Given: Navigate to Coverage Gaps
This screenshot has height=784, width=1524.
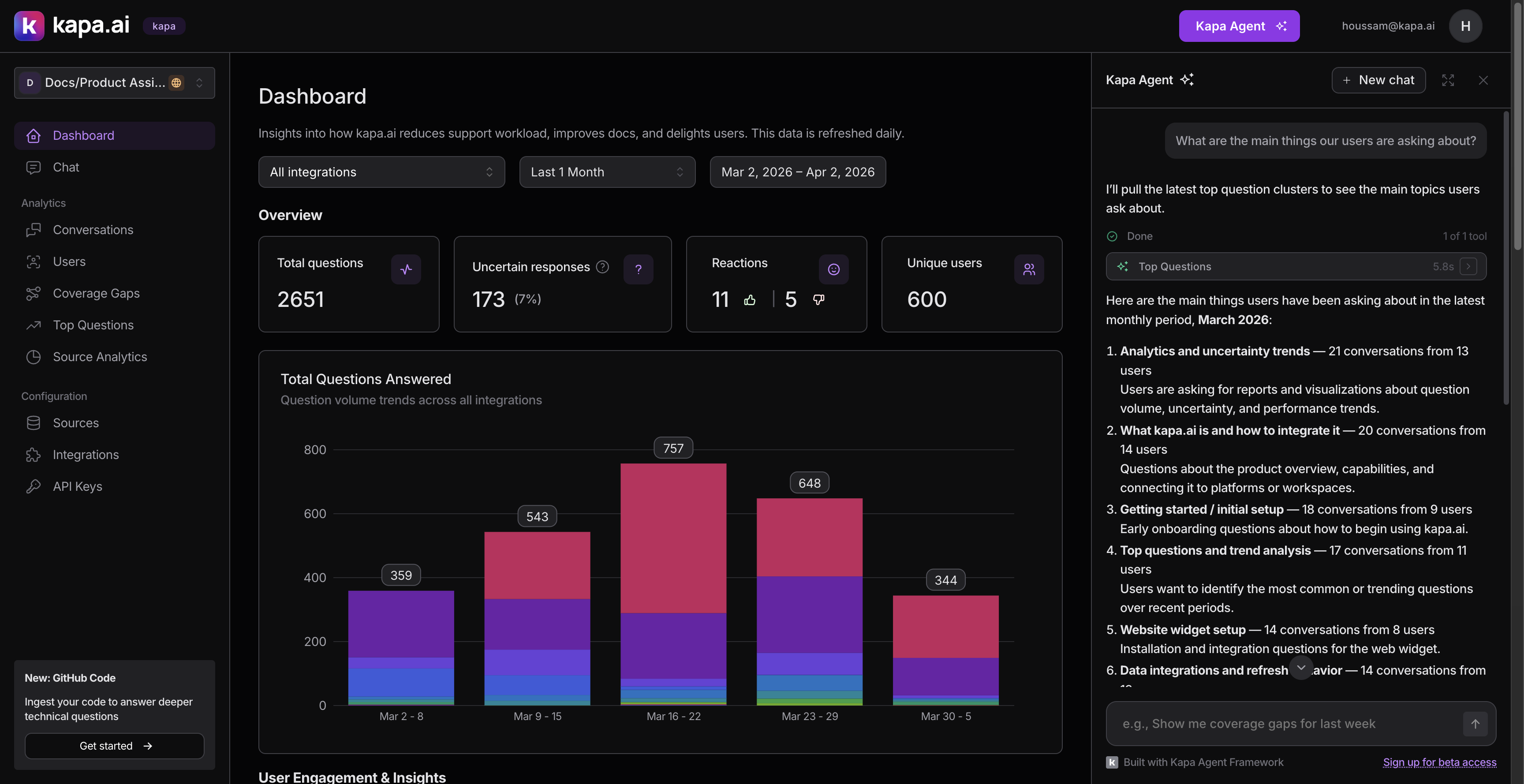Looking at the screenshot, I should pyautogui.click(x=96, y=293).
